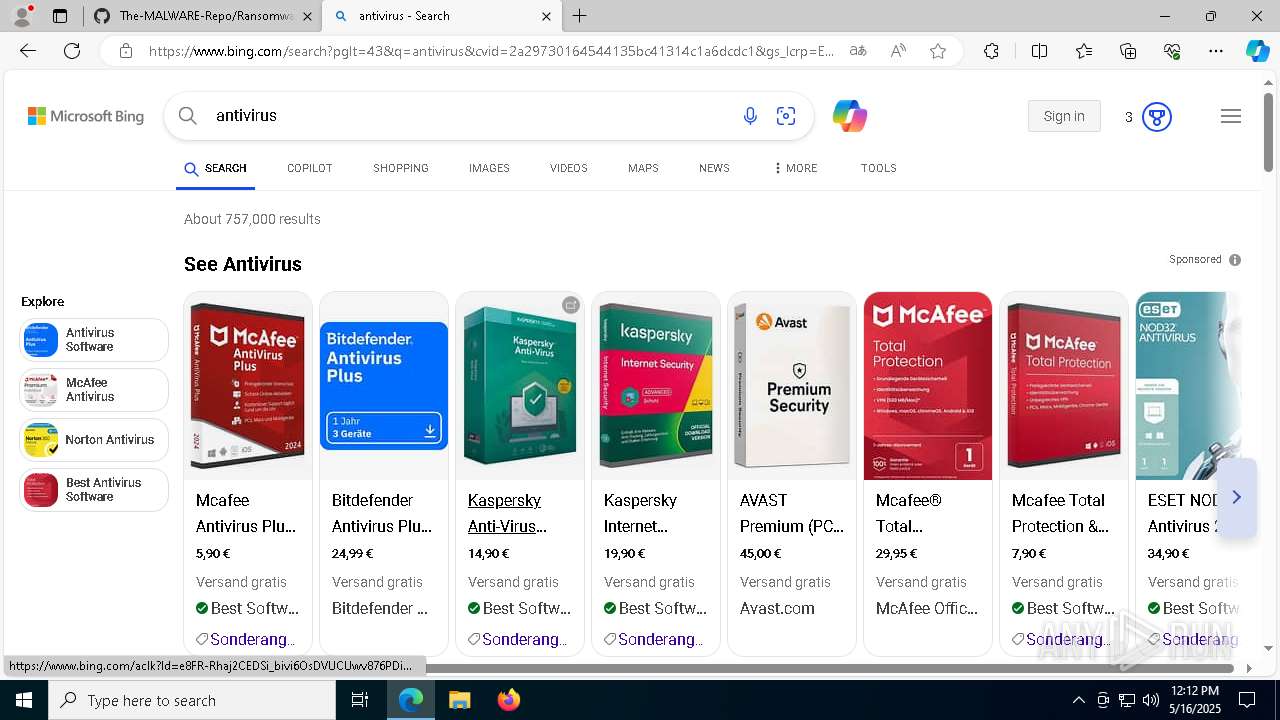Activate the Read aloud icon

coord(898,51)
